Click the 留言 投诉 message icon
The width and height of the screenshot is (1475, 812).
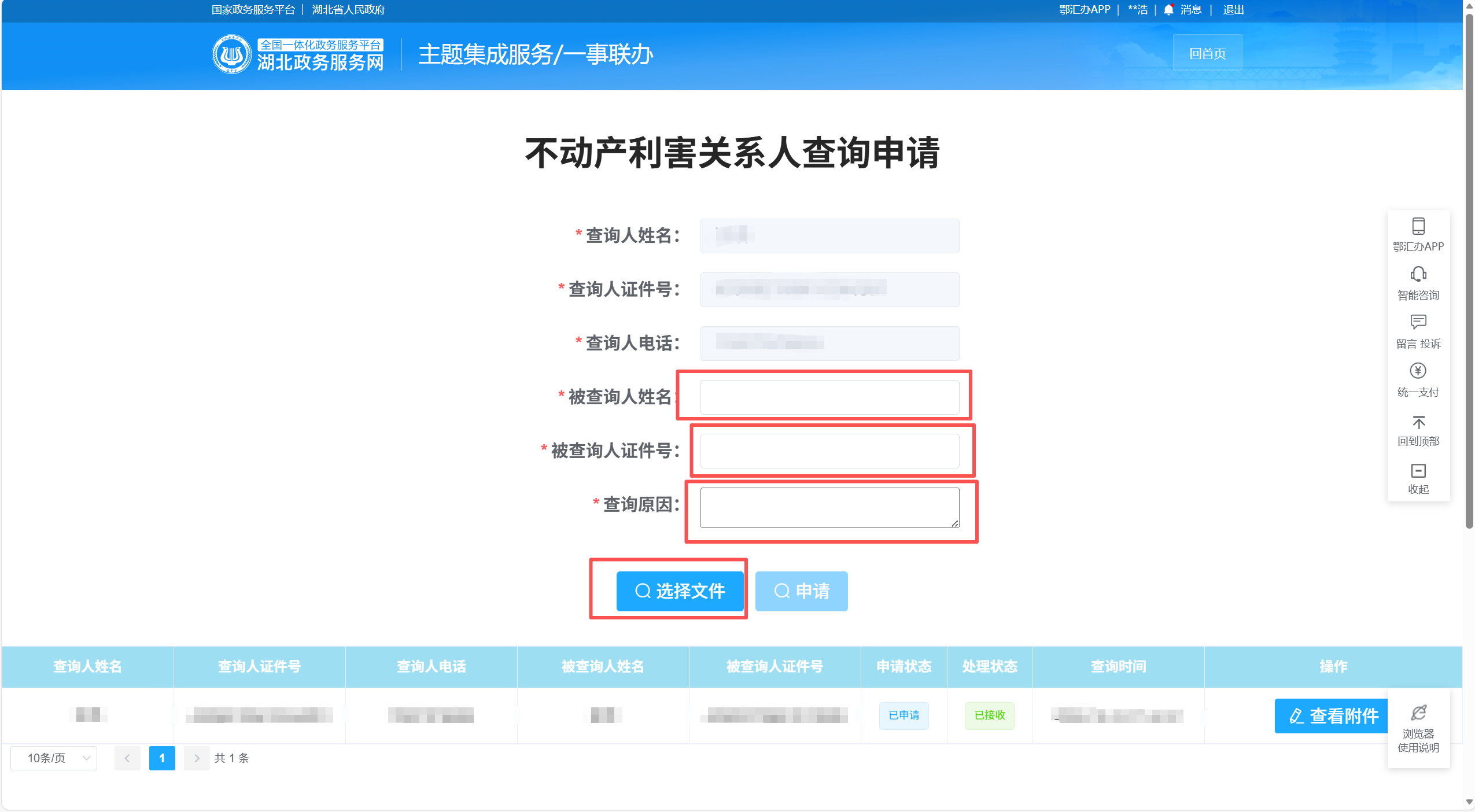[x=1418, y=322]
